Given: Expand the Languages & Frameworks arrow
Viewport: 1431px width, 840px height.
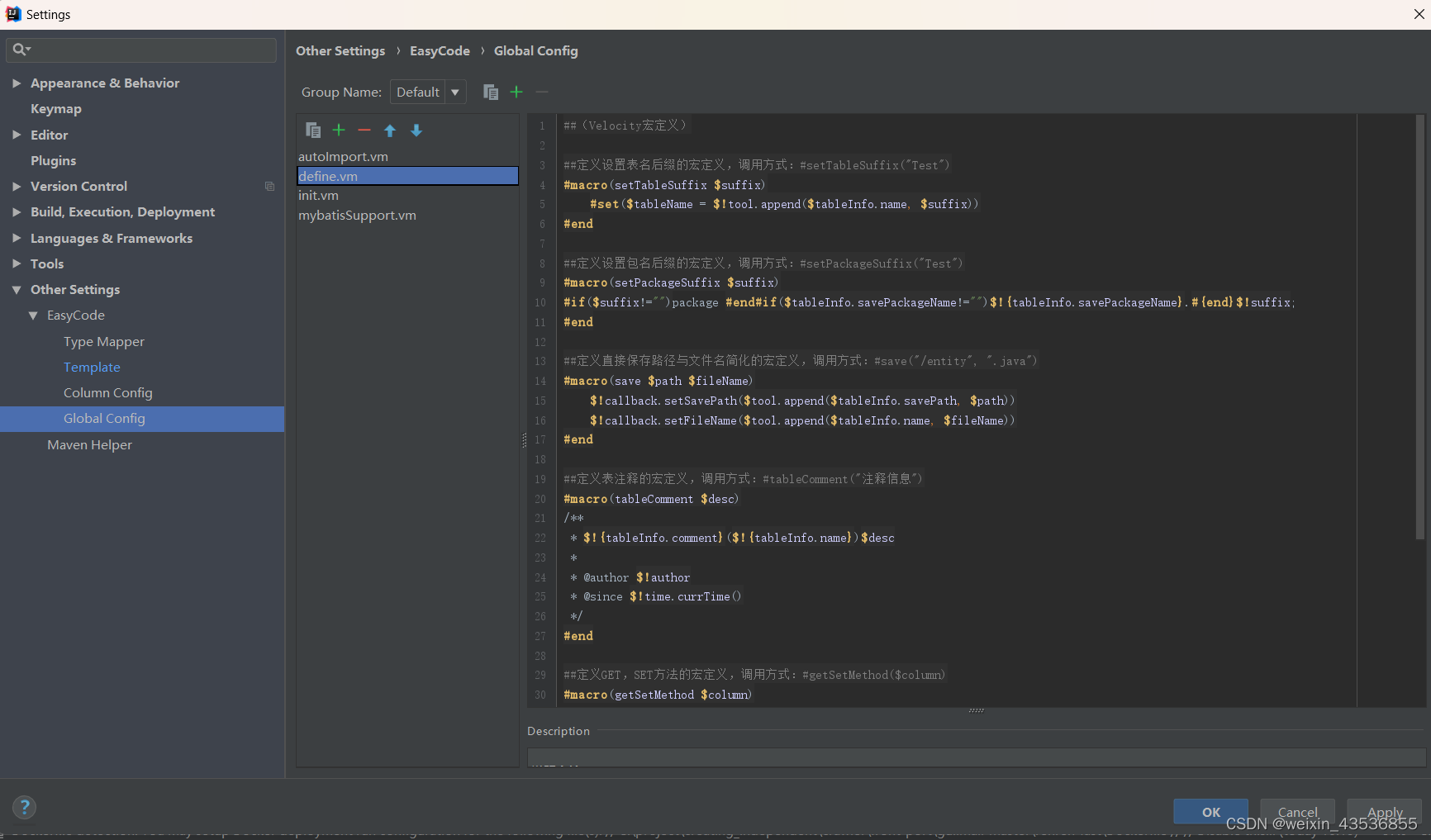Looking at the screenshot, I should 17,238.
